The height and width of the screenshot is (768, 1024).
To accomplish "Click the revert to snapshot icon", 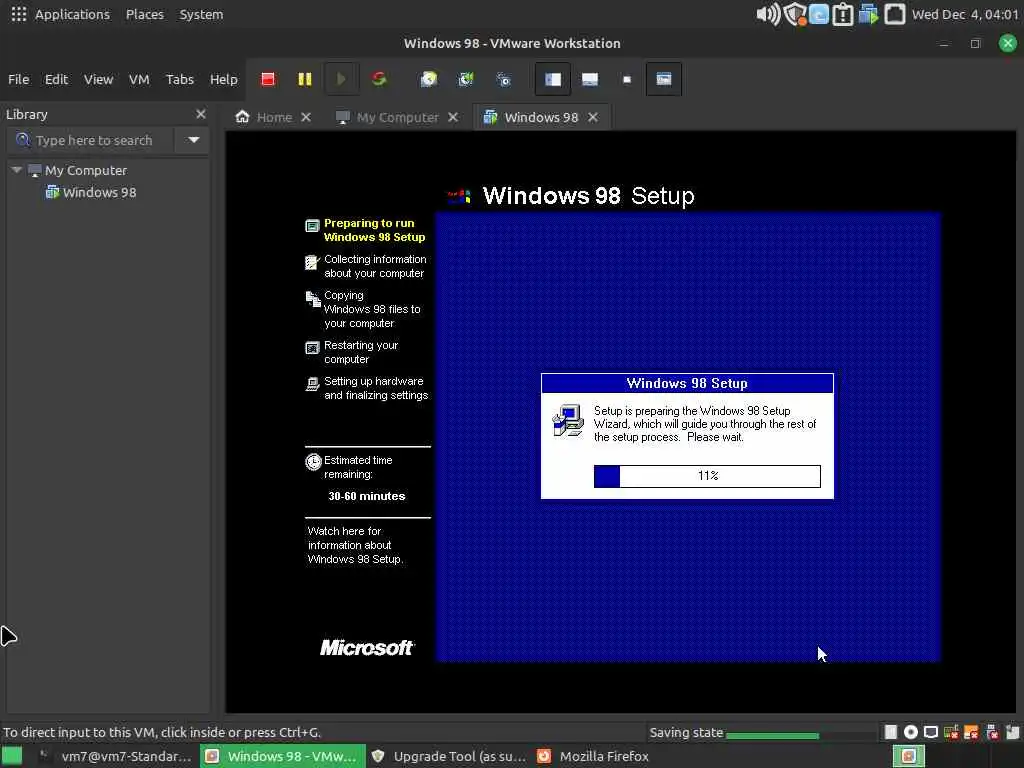I will click(x=466, y=79).
